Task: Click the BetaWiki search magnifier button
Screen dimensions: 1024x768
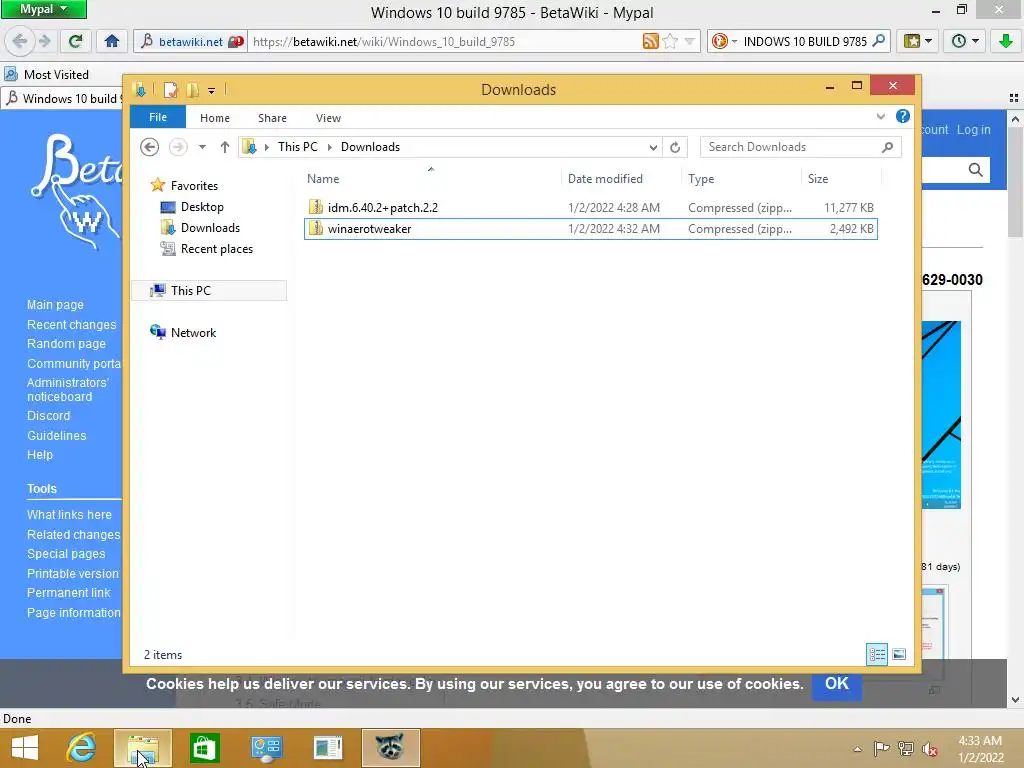Action: 976,170
